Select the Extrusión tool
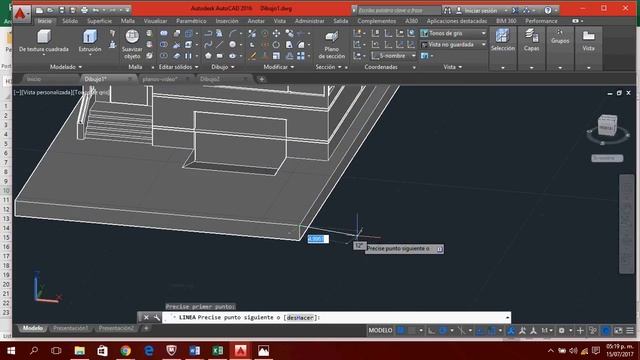 [x=90, y=41]
